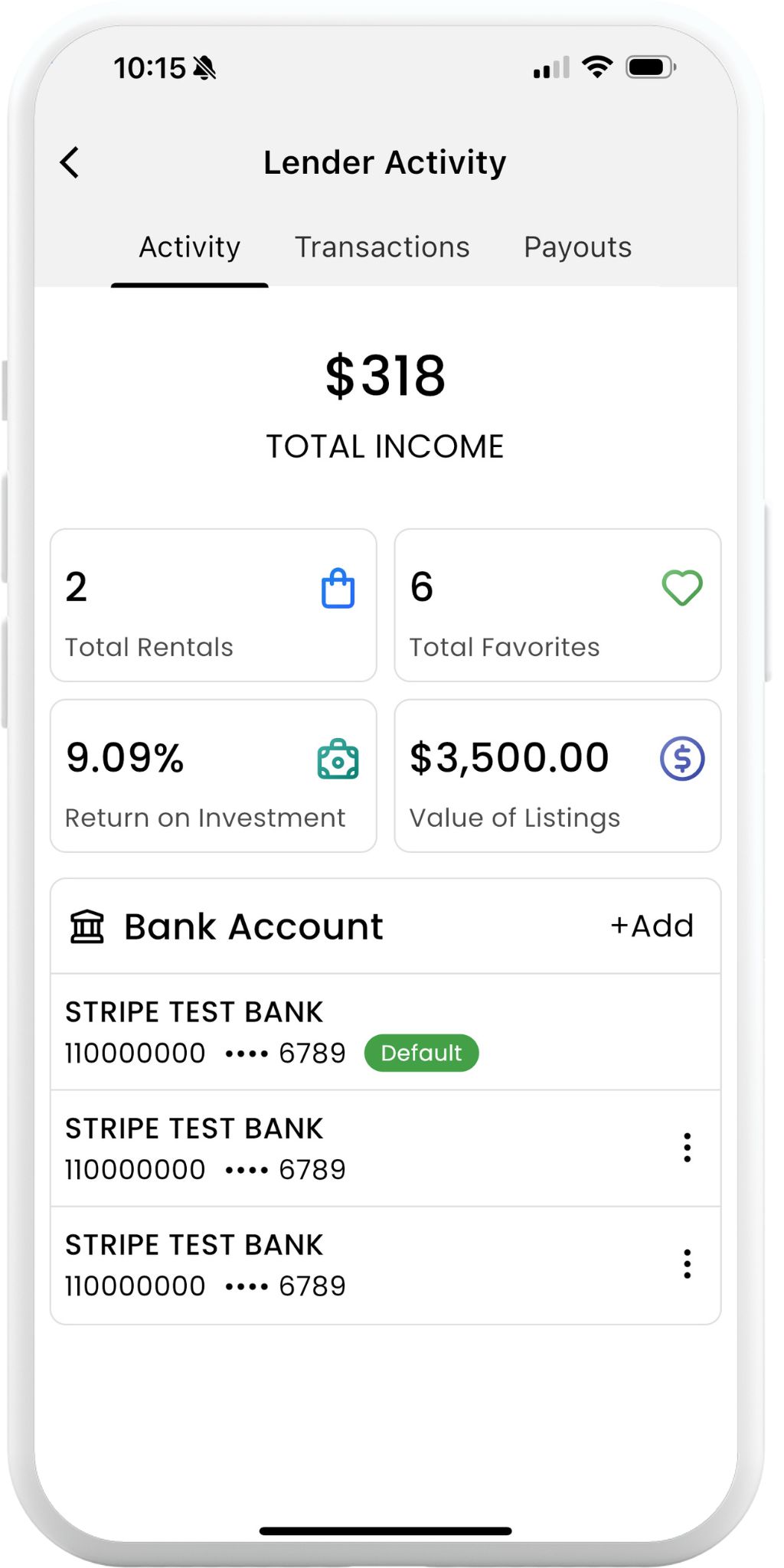Tap the Wi-Fi status icon
Viewport: 784px width, 1568px height.
[597, 67]
